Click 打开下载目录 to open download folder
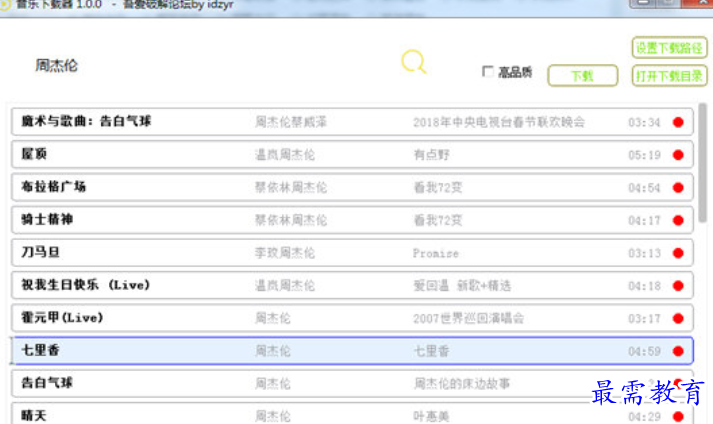The width and height of the screenshot is (713, 424). coord(669,76)
